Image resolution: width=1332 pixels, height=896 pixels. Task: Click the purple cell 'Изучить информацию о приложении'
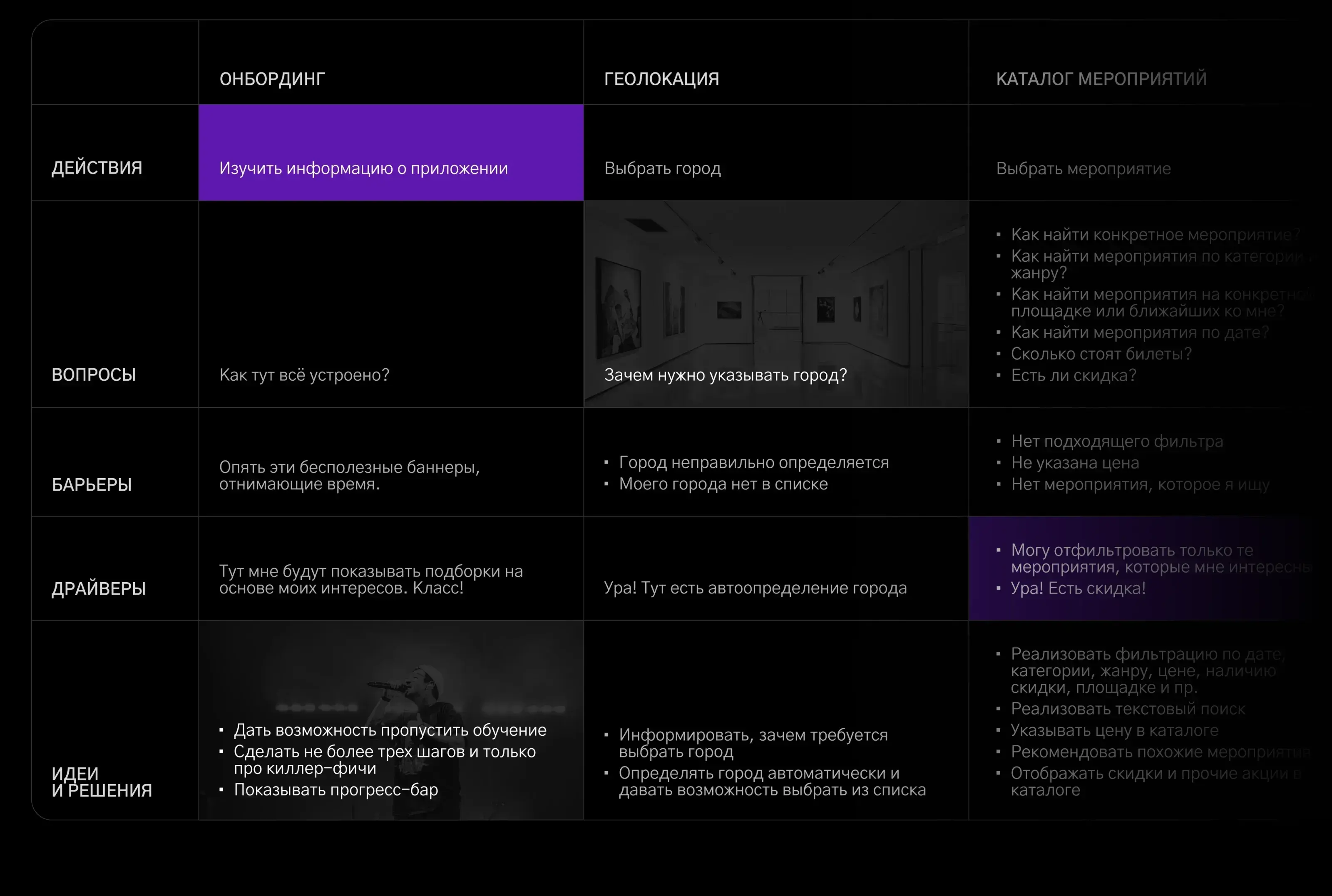click(391, 153)
